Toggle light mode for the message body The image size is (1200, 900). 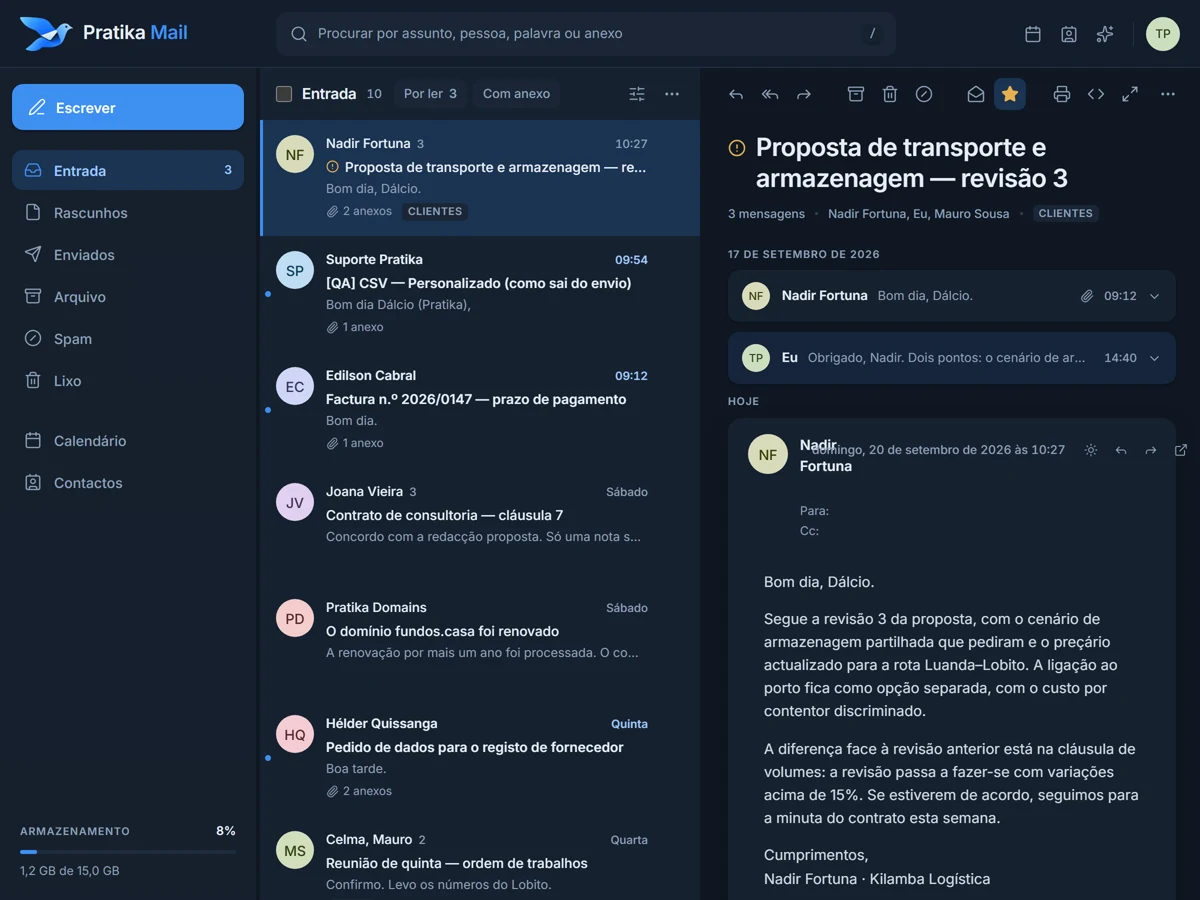pyautogui.click(x=1091, y=450)
